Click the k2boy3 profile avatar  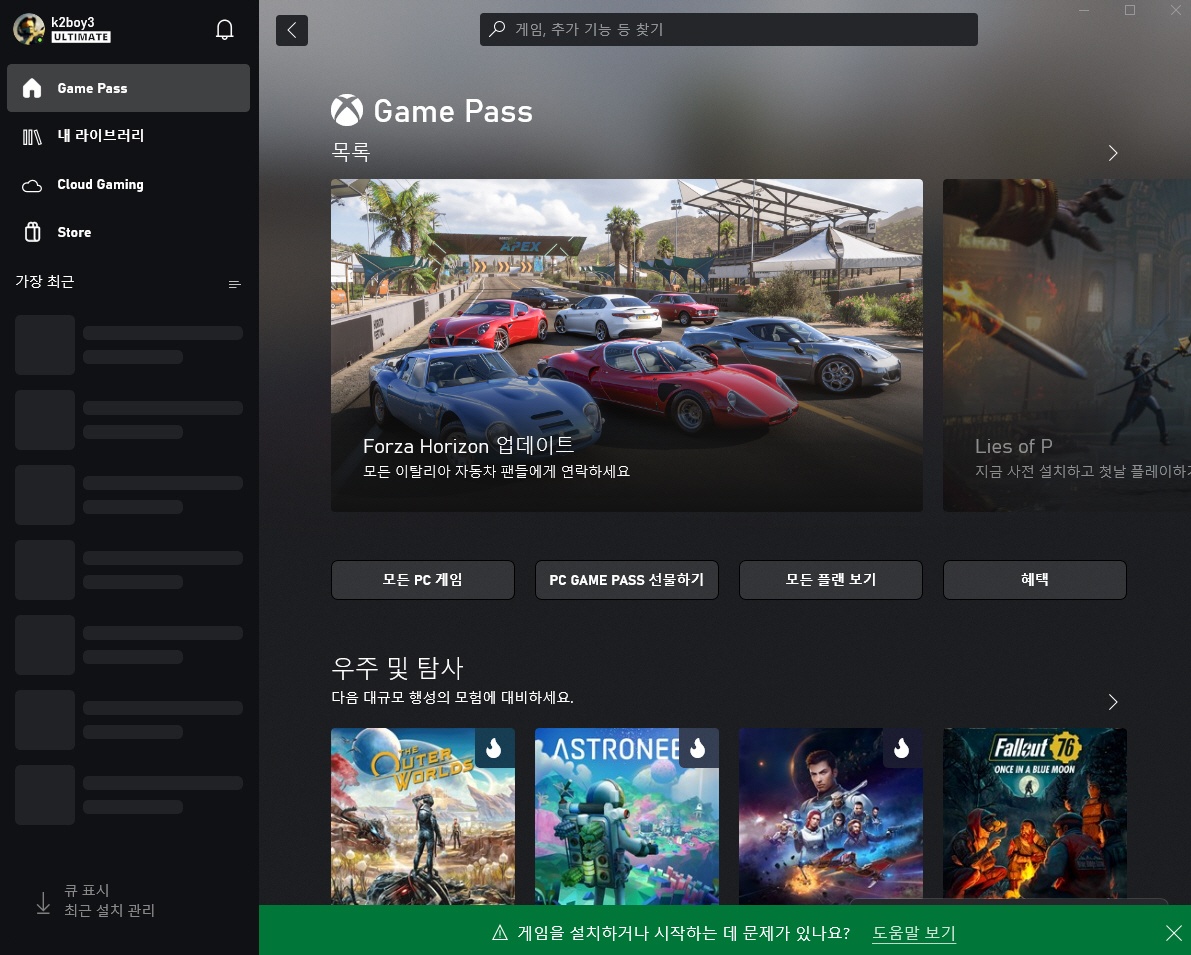pos(29,29)
